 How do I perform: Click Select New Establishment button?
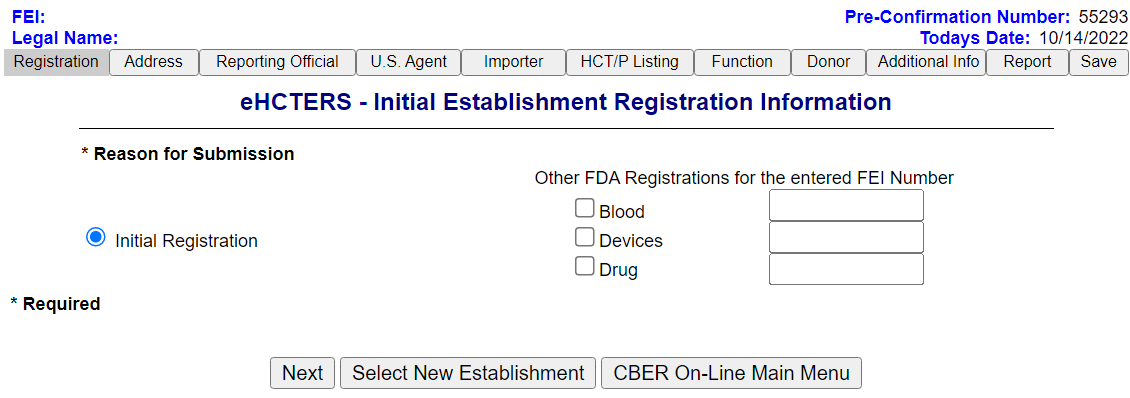468,373
